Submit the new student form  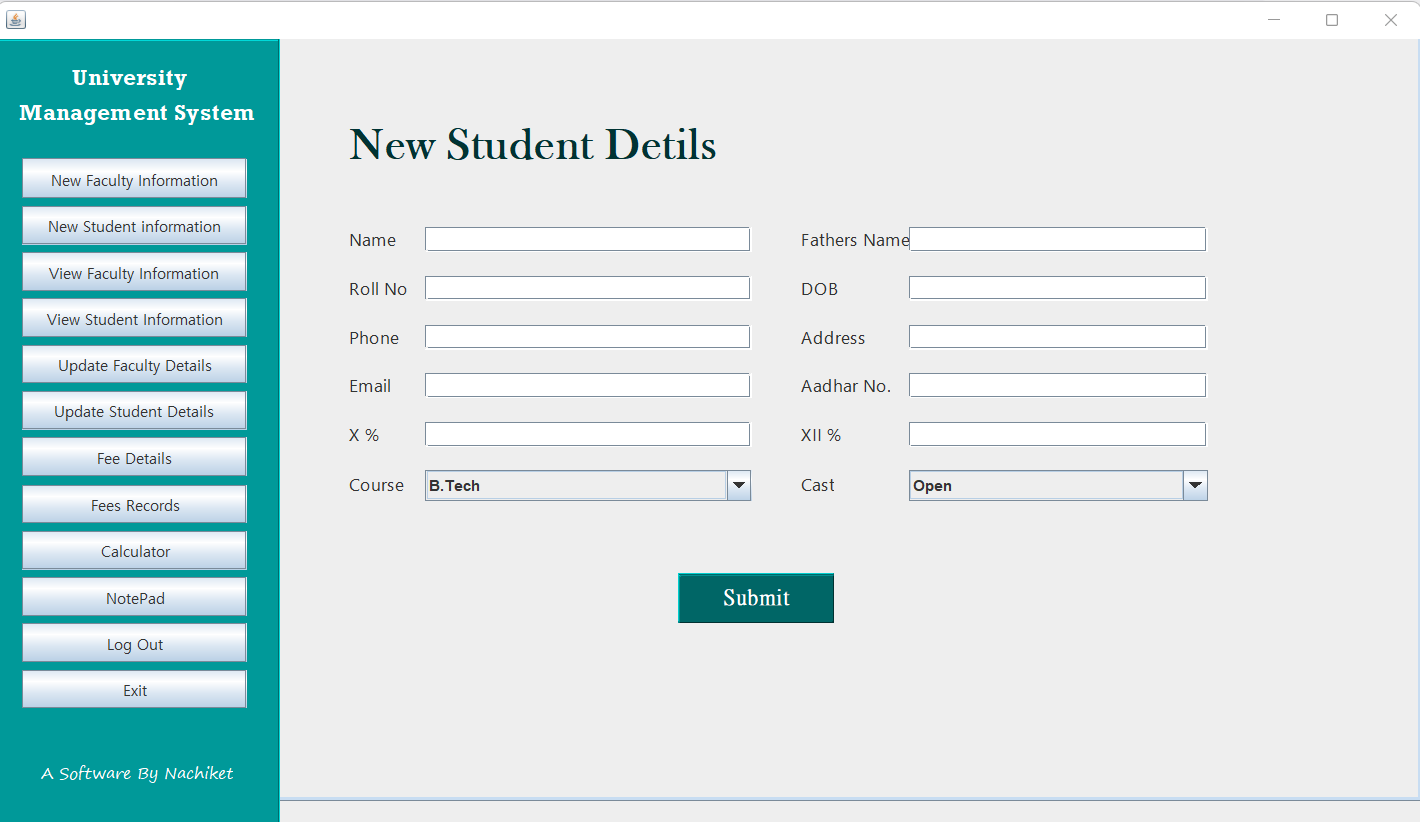[x=755, y=597]
